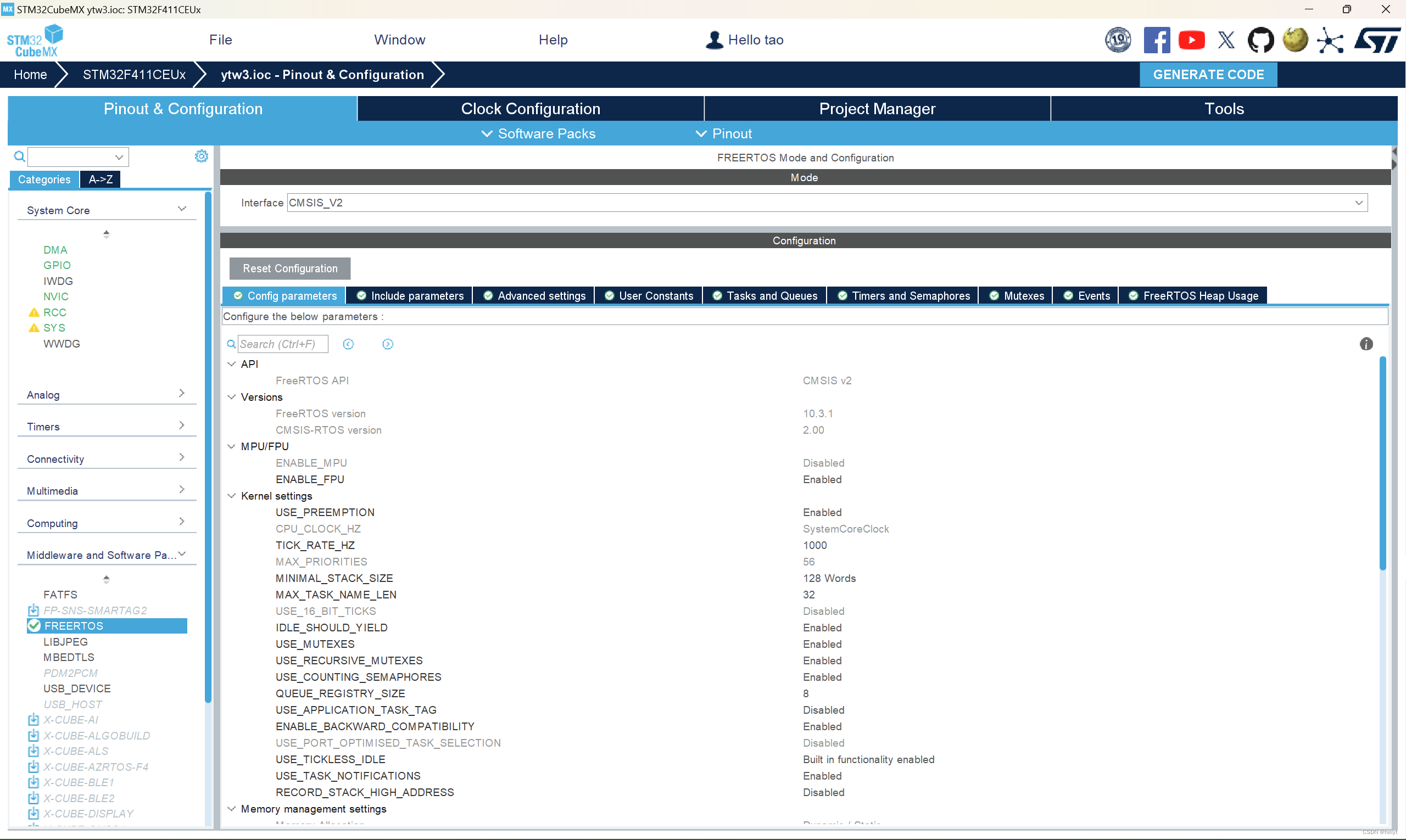Image resolution: width=1406 pixels, height=840 pixels.
Task: Click the settings gear icon in the categories panel
Action: [201, 156]
